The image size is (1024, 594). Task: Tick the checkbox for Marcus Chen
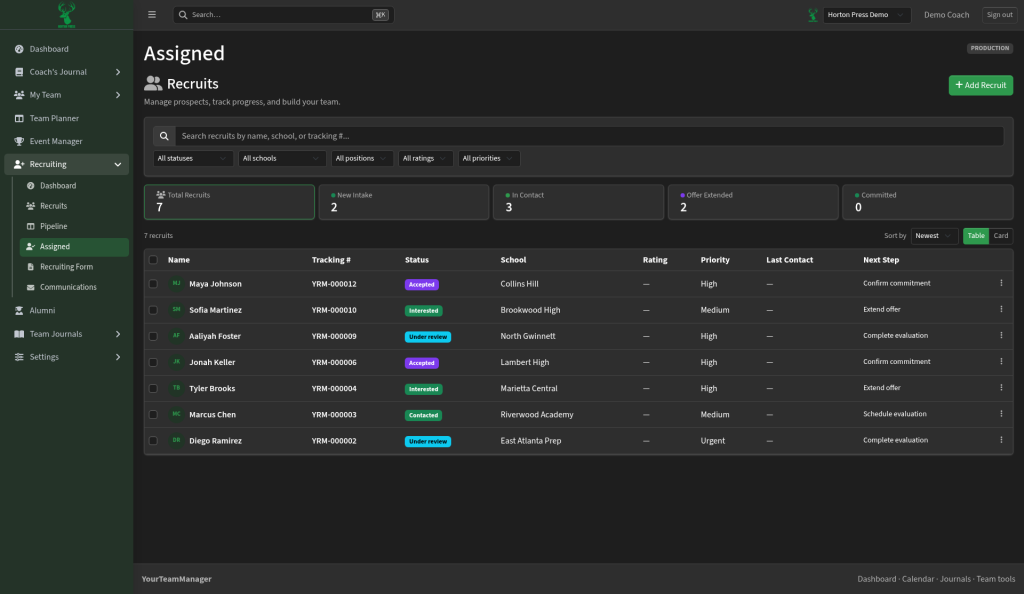[153, 414]
